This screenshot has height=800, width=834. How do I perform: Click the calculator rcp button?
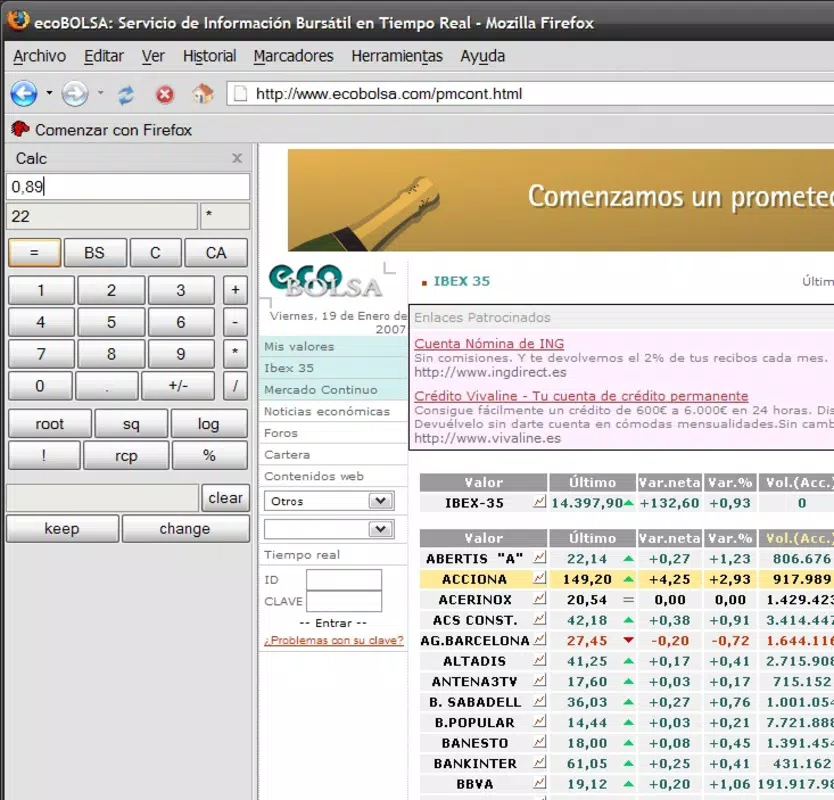click(x=126, y=456)
